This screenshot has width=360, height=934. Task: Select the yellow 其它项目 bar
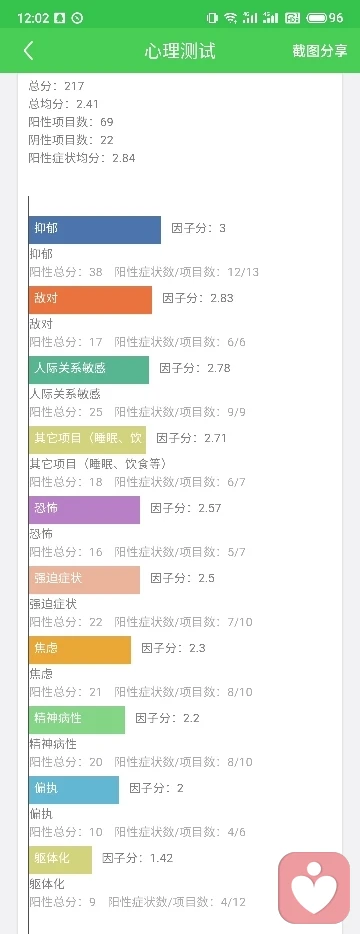point(87,440)
